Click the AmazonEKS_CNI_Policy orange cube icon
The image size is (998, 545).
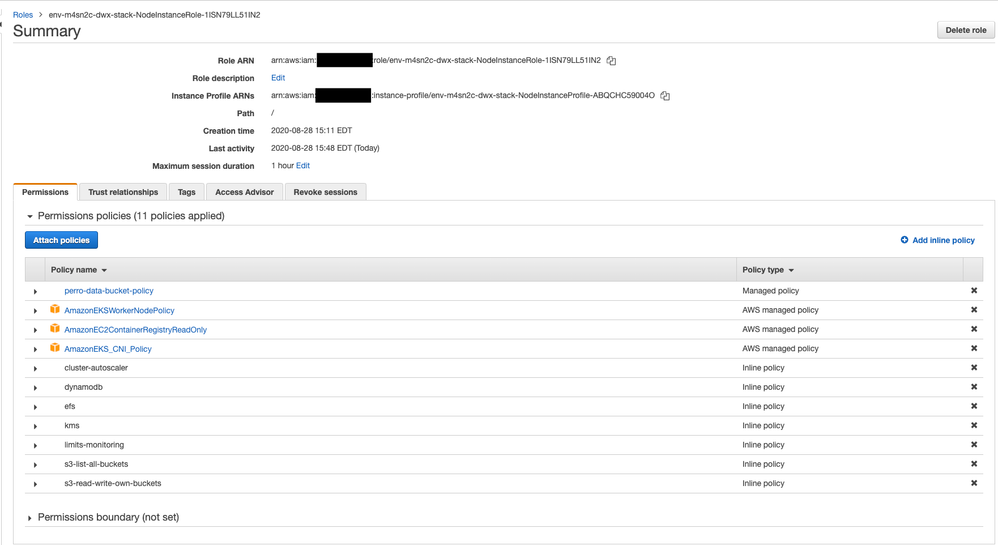[x=55, y=348]
